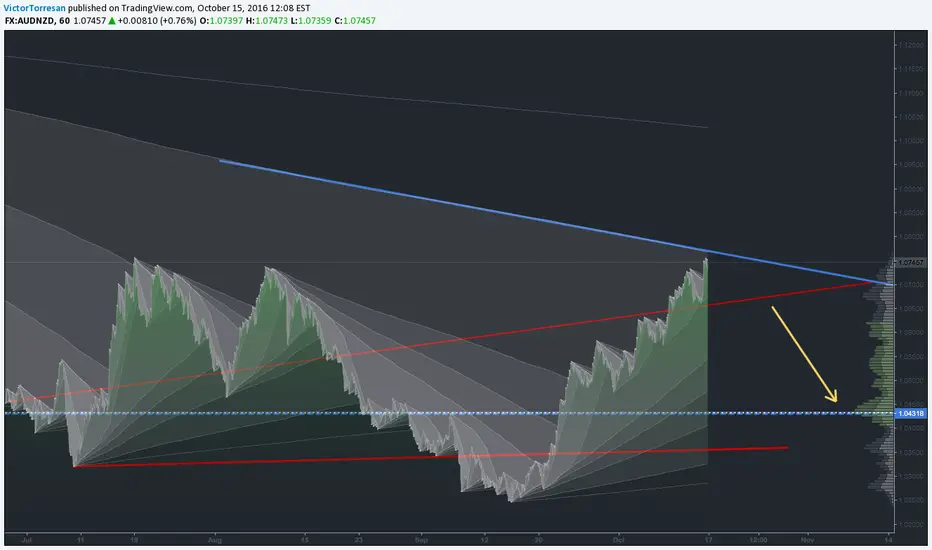Image resolution: width=932 pixels, height=550 pixels.
Task: Click the 60 interval value beside symbol
Action: [64, 20]
